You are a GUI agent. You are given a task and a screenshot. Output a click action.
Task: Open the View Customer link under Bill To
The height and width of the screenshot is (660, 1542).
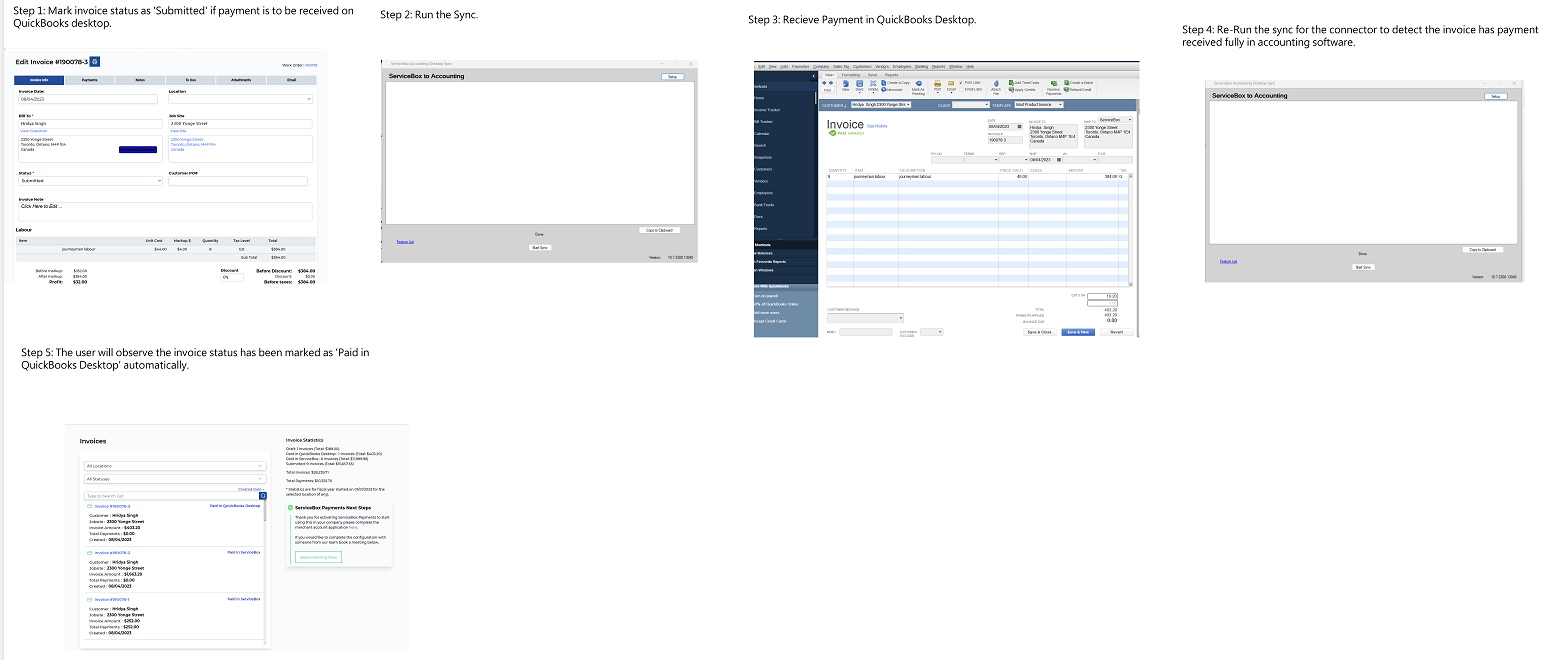[33, 131]
